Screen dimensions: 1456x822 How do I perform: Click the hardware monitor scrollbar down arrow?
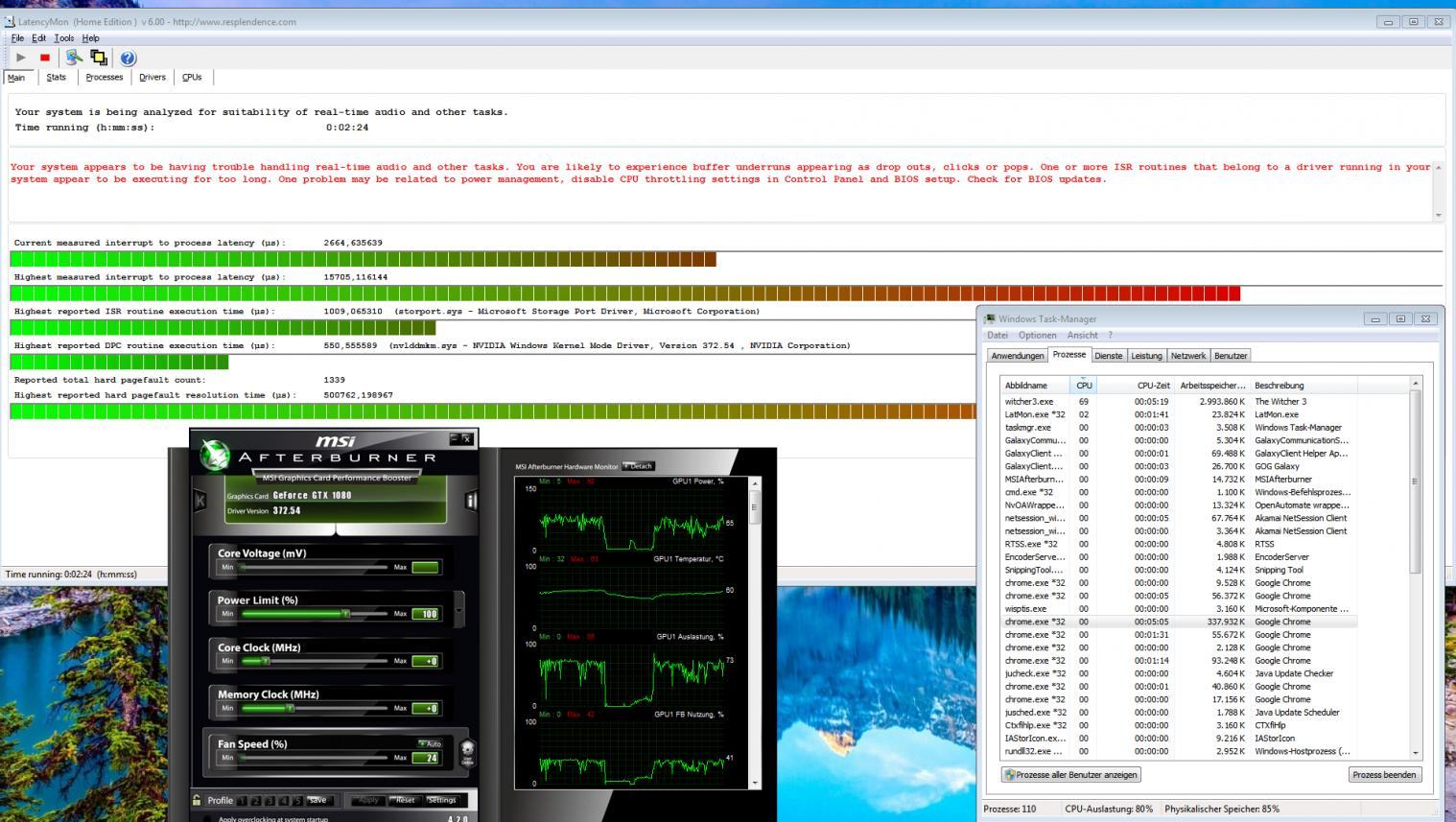pyautogui.click(x=755, y=783)
